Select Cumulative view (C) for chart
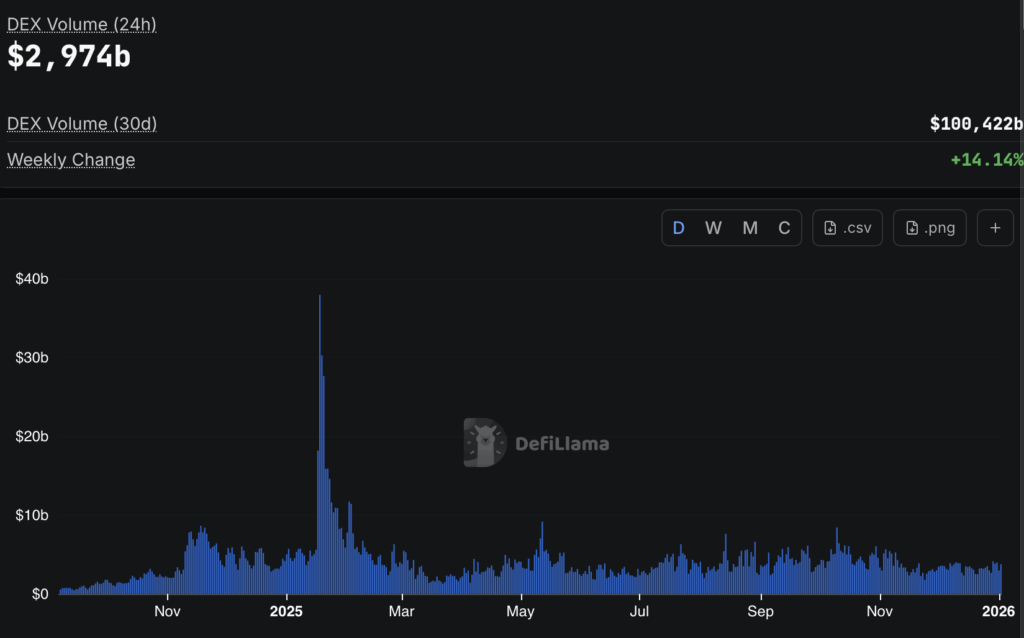1024x638 pixels. pos(784,228)
